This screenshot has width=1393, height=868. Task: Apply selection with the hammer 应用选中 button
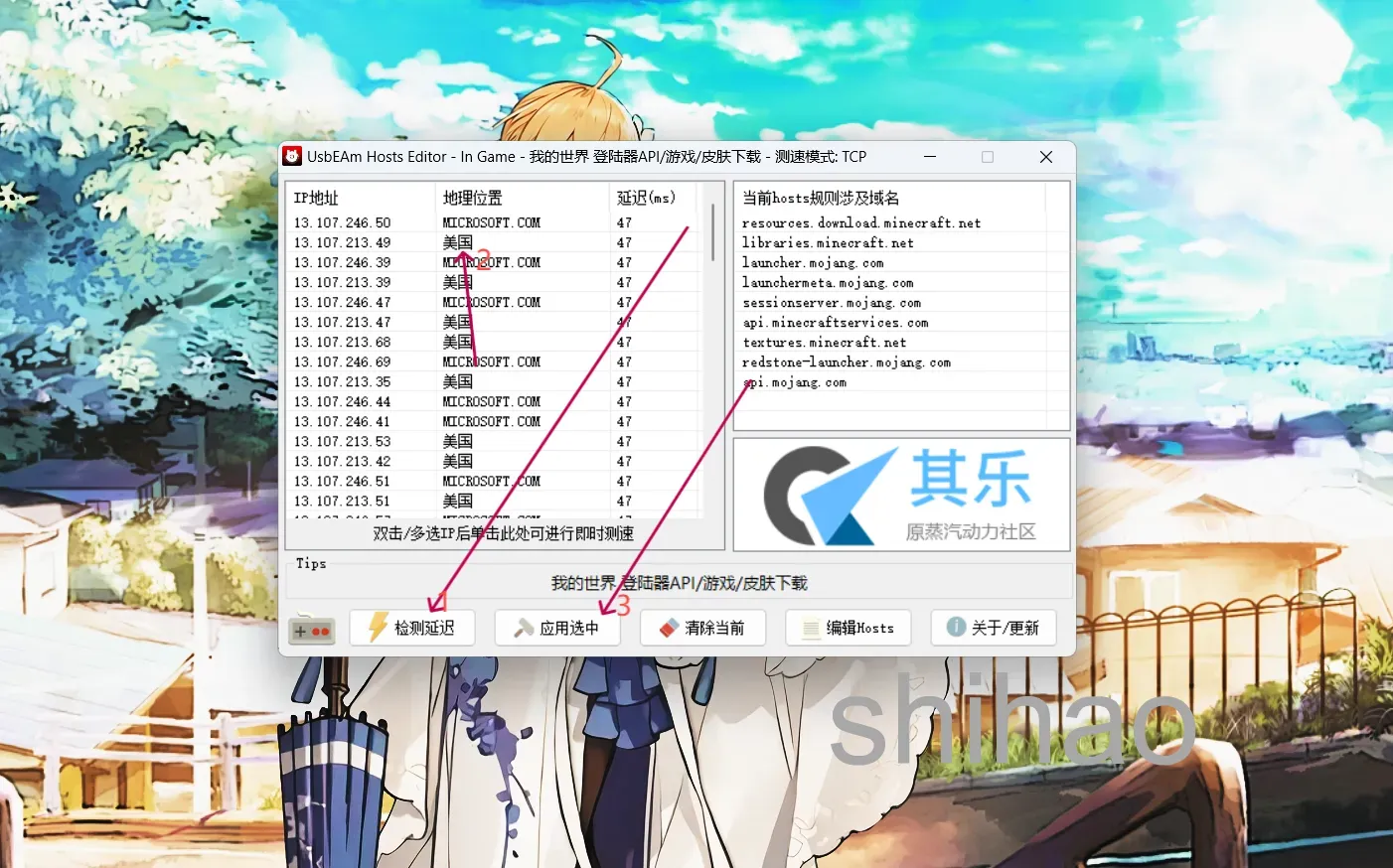(x=557, y=628)
